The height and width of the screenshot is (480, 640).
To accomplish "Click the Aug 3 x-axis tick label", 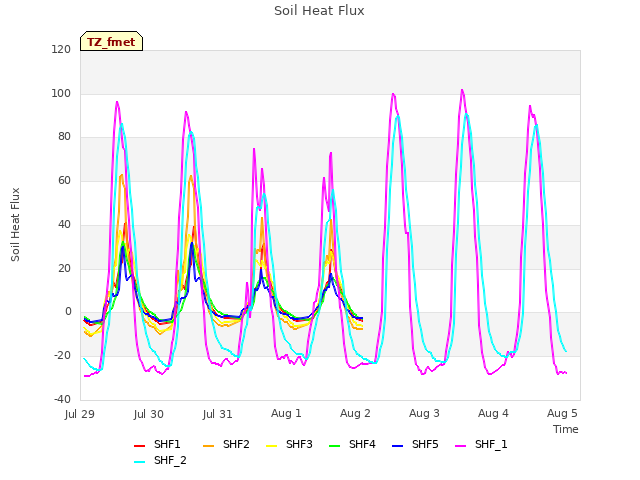I will point(424,414).
